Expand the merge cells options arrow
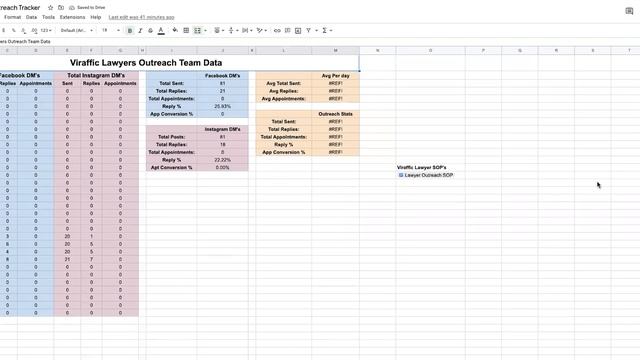The height and width of the screenshot is (360, 640). [205, 31]
